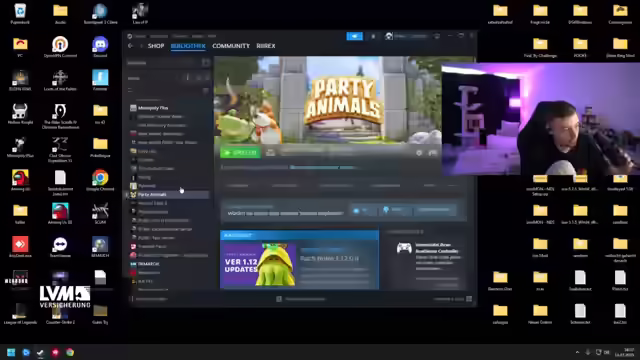Launch AnyDesk from desktop
Screen dimensions: 640x360
pos(20,247)
